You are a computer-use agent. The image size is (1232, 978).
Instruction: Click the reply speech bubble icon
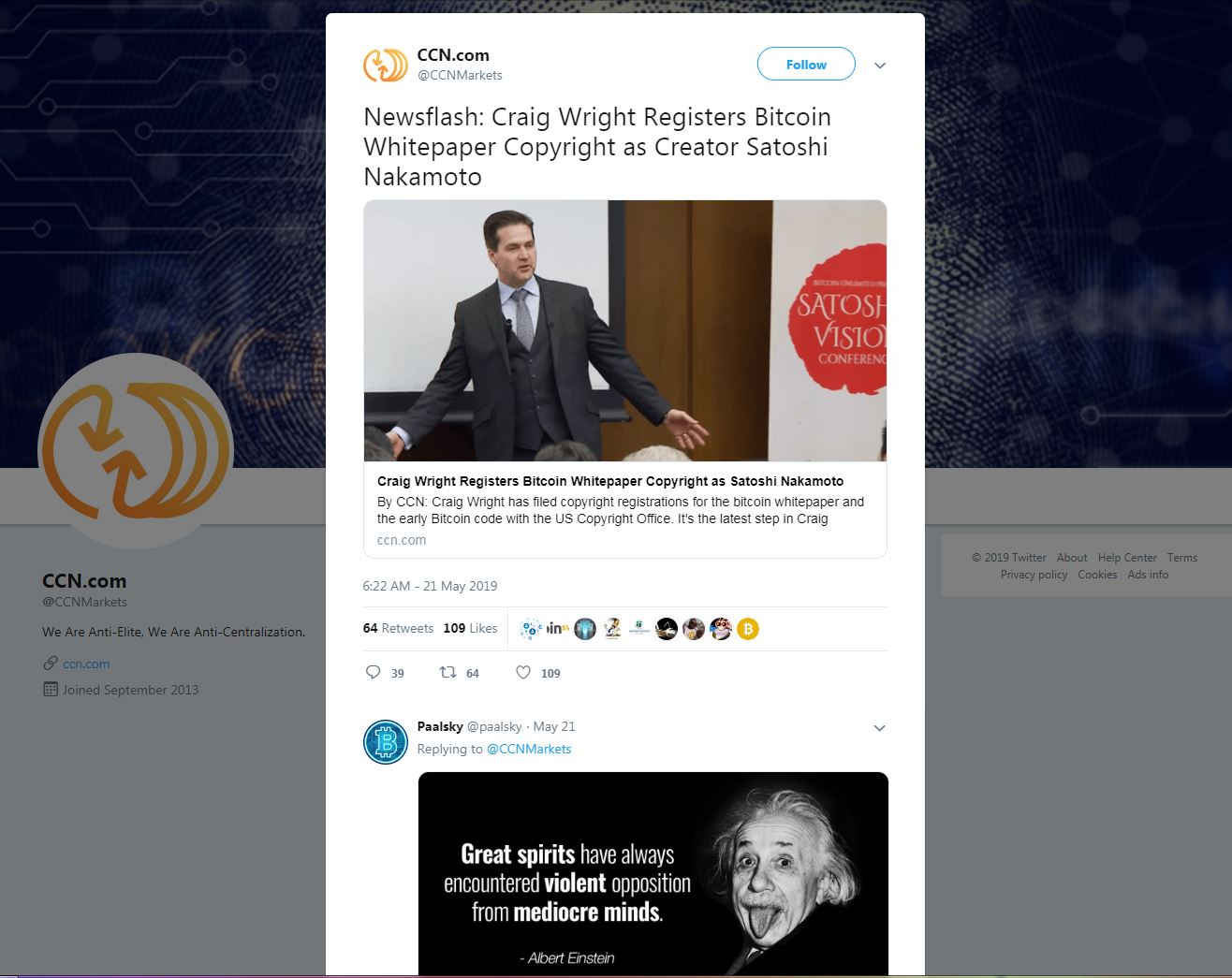click(373, 672)
